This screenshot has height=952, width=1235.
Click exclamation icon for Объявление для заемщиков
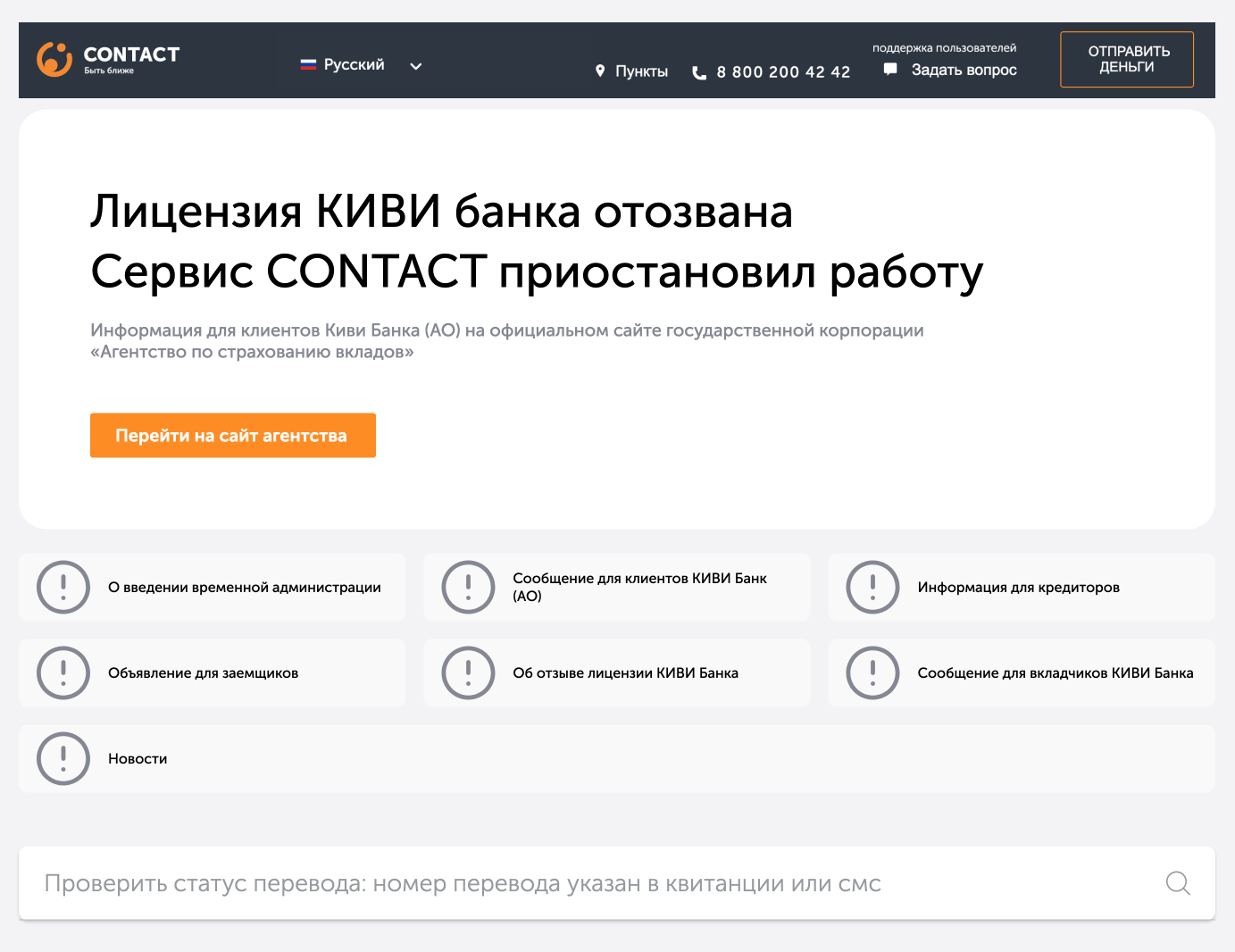pyautogui.click(x=63, y=672)
